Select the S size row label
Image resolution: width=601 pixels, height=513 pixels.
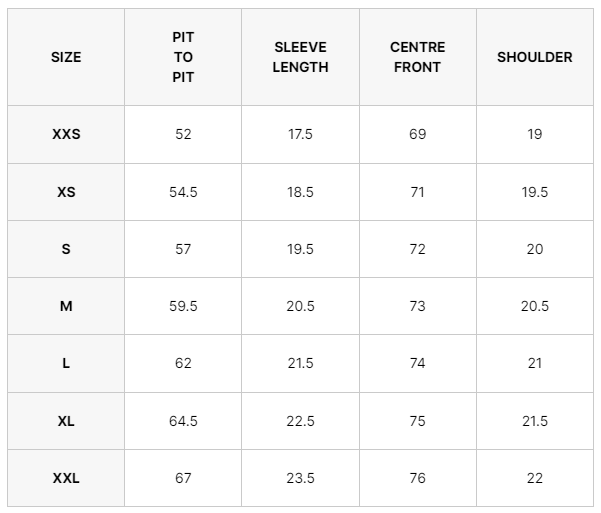pyautogui.click(x=66, y=249)
